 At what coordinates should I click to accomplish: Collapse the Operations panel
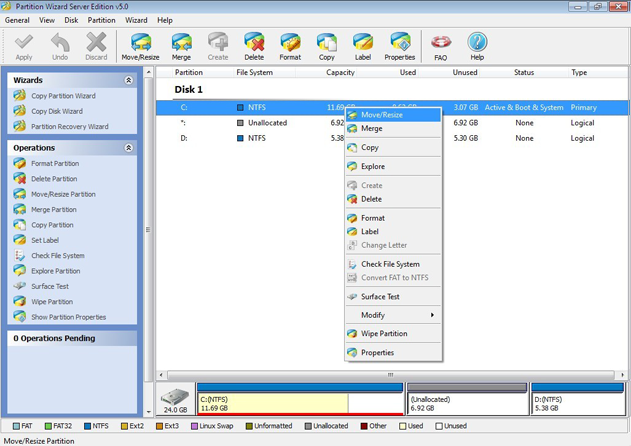(x=128, y=148)
